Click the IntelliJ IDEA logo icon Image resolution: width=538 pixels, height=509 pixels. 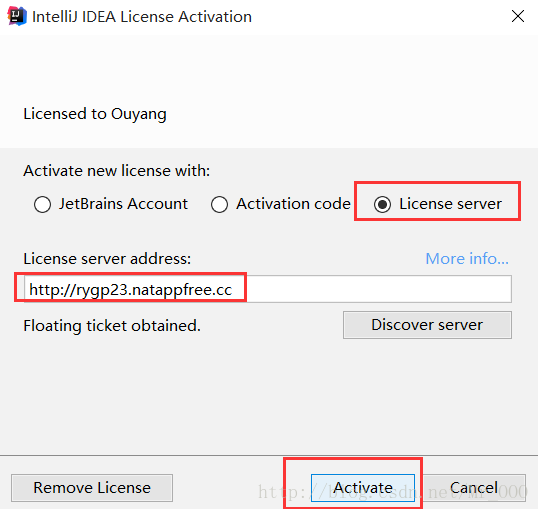pyautogui.click(x=17, y=16)
